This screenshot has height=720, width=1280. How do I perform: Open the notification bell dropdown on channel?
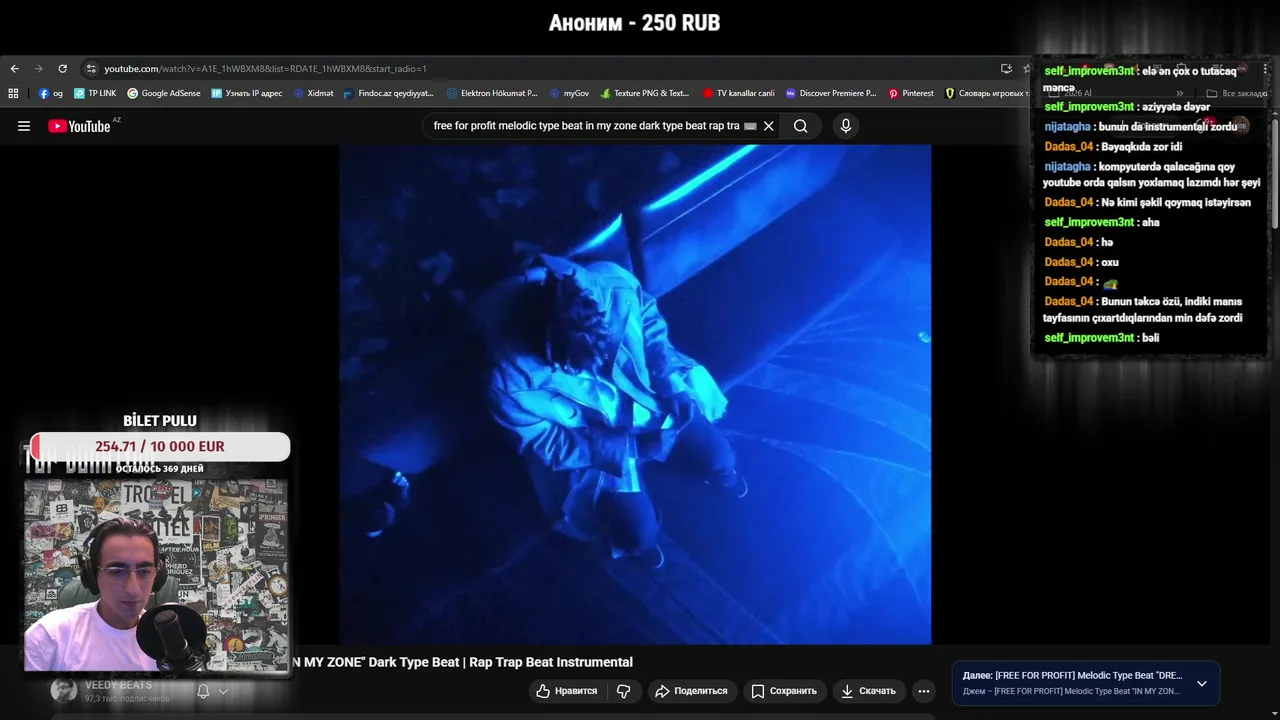[212, 691]
